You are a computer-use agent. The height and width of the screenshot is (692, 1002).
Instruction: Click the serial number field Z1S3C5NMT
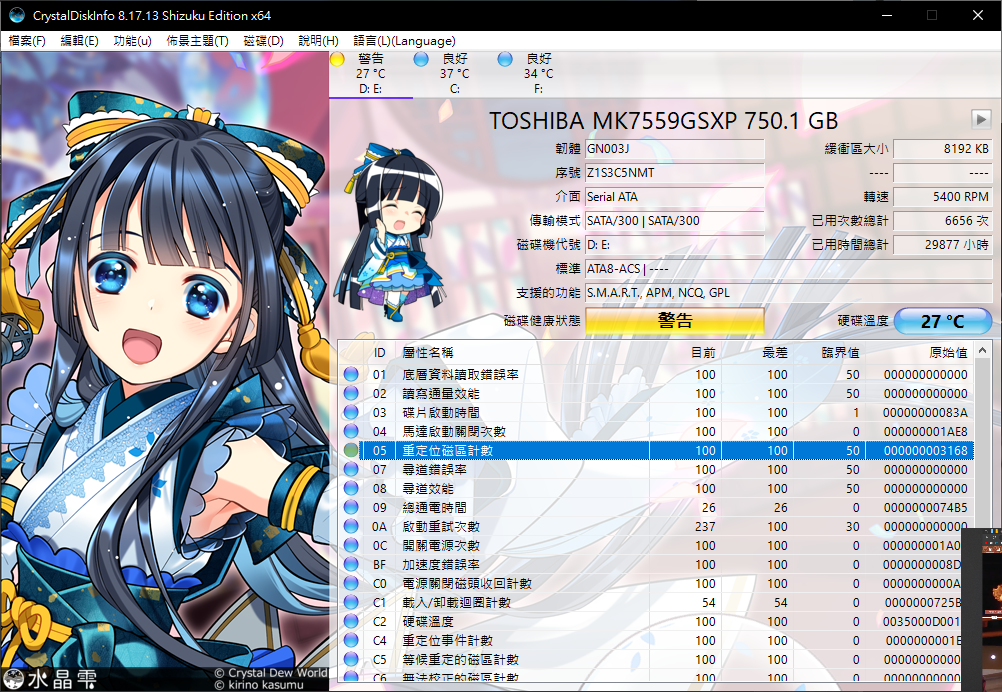675,173
